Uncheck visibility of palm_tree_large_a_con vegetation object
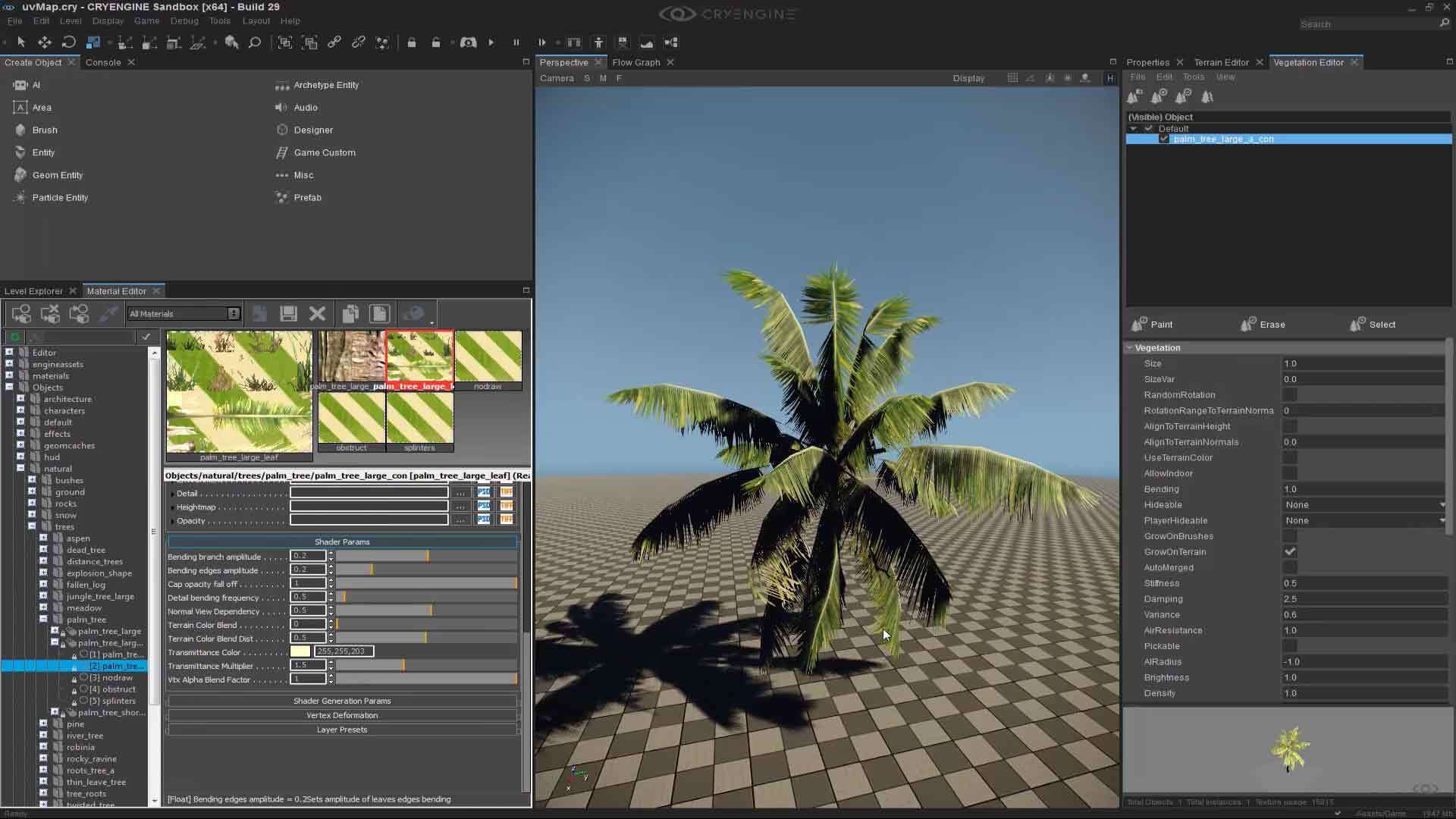 (x=1164, y=139)
